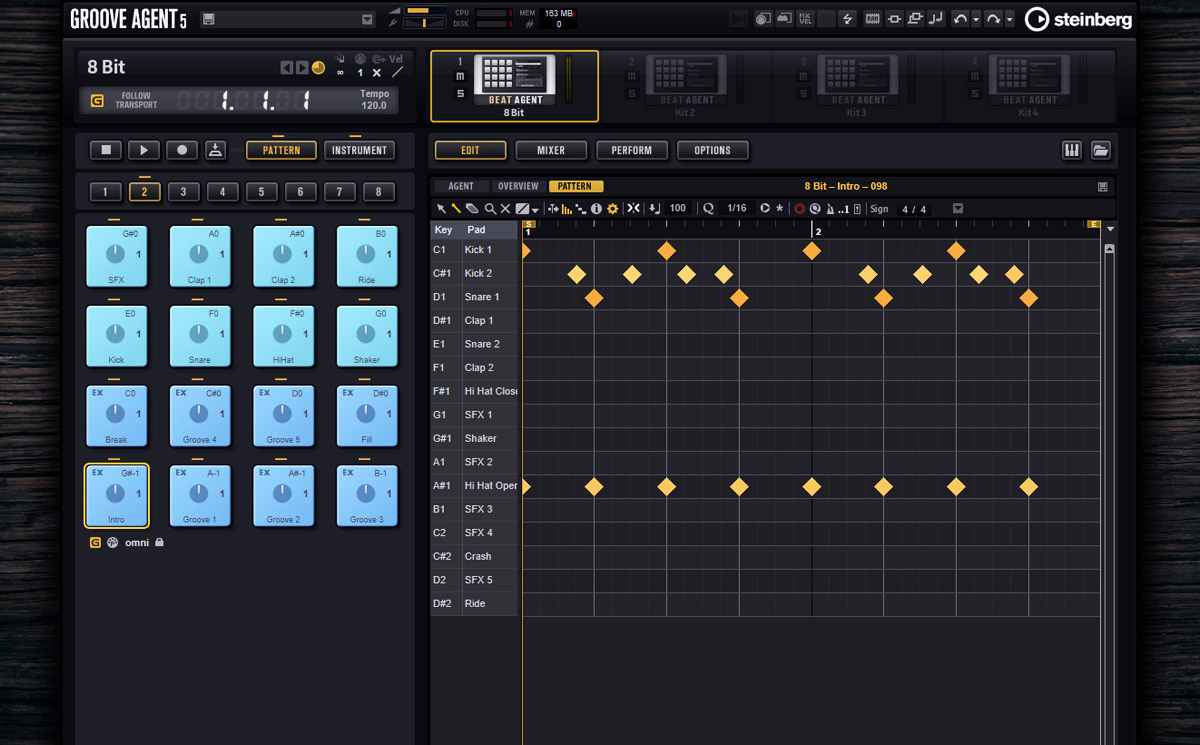The image size is (1200, 745).
Task: Click the metronome icon
Action: coord(830,208)
